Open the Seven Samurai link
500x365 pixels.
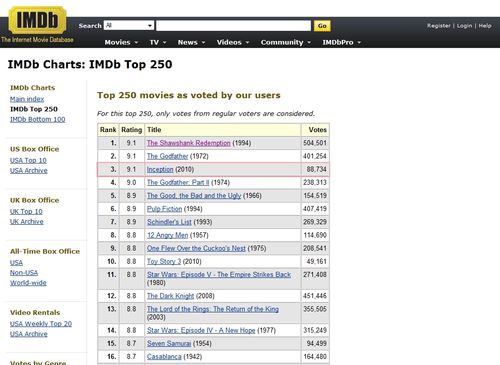click(x=169, y=343)
